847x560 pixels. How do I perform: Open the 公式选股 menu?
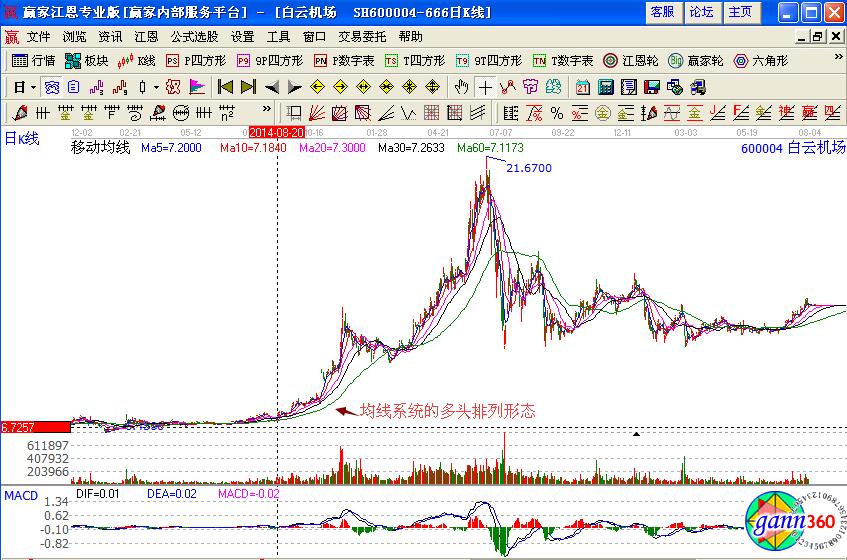pos(194,36)
